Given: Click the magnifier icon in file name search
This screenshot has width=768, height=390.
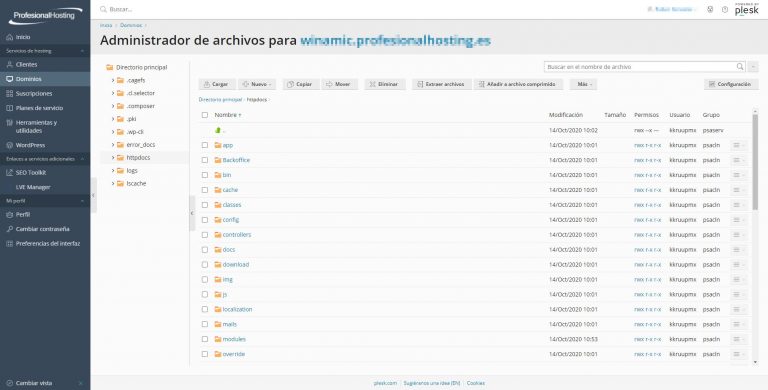Looking at the screenshot, I should tap(740, 67).
